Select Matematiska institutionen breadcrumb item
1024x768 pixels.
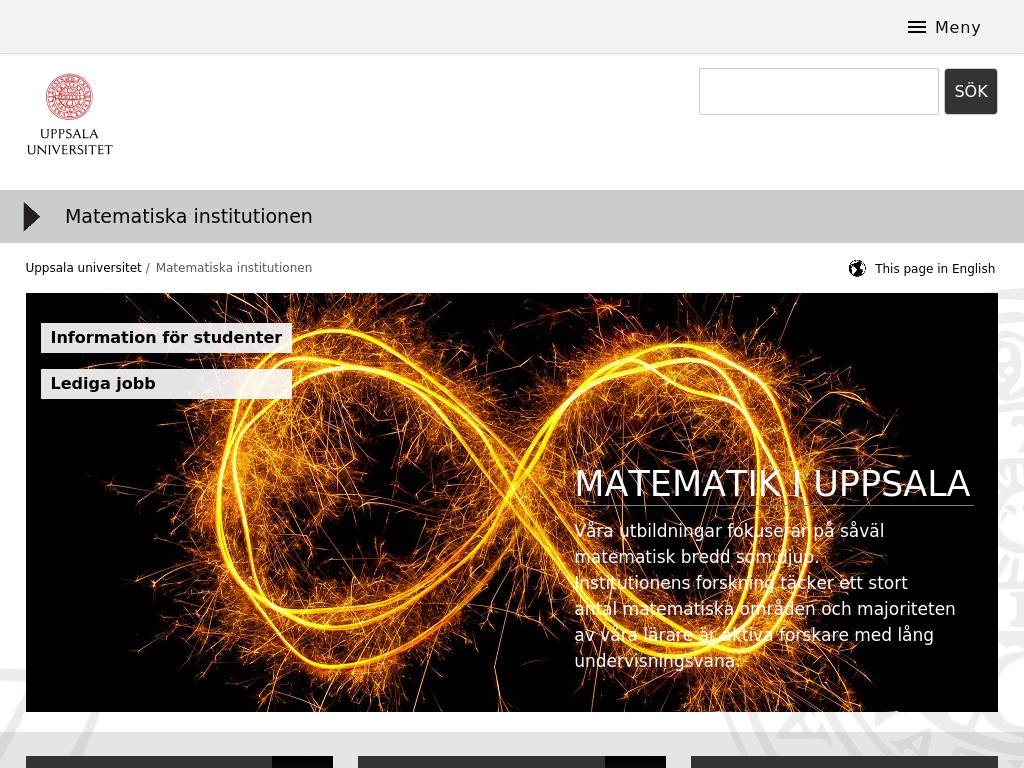point(233,268)
